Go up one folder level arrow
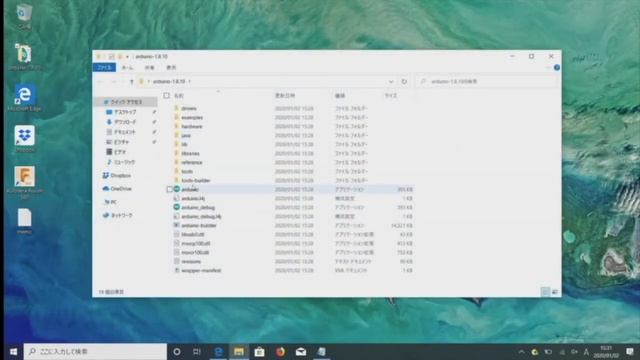Image resolution: width=640 pixels, height=360 pixels. 131,82
